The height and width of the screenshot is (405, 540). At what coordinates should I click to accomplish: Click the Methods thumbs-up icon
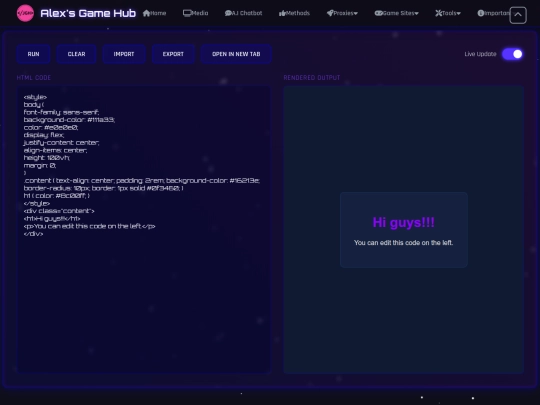point(282,13)
